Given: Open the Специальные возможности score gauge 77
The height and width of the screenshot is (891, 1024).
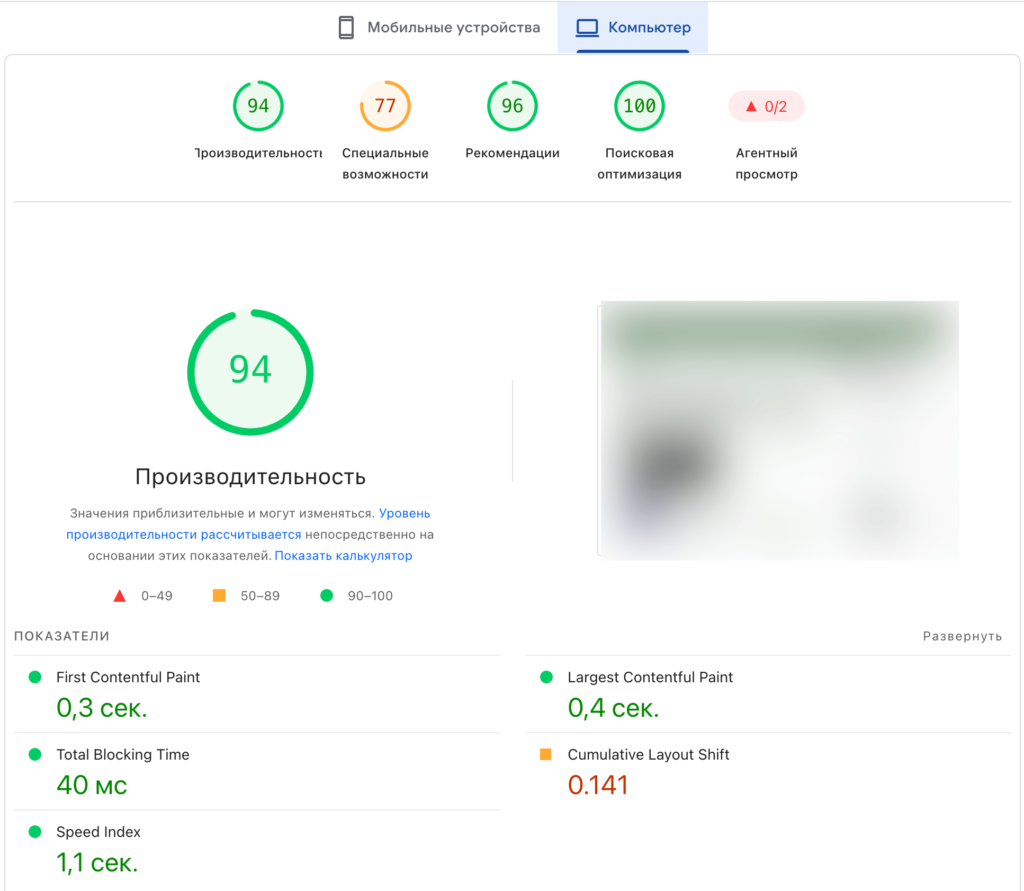Looking at the screenshot, I should (x=385, y=106).
